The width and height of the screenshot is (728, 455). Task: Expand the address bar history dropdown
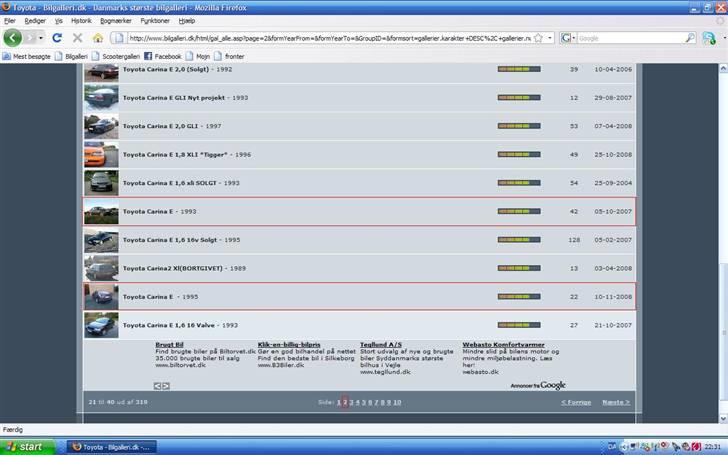550,38
